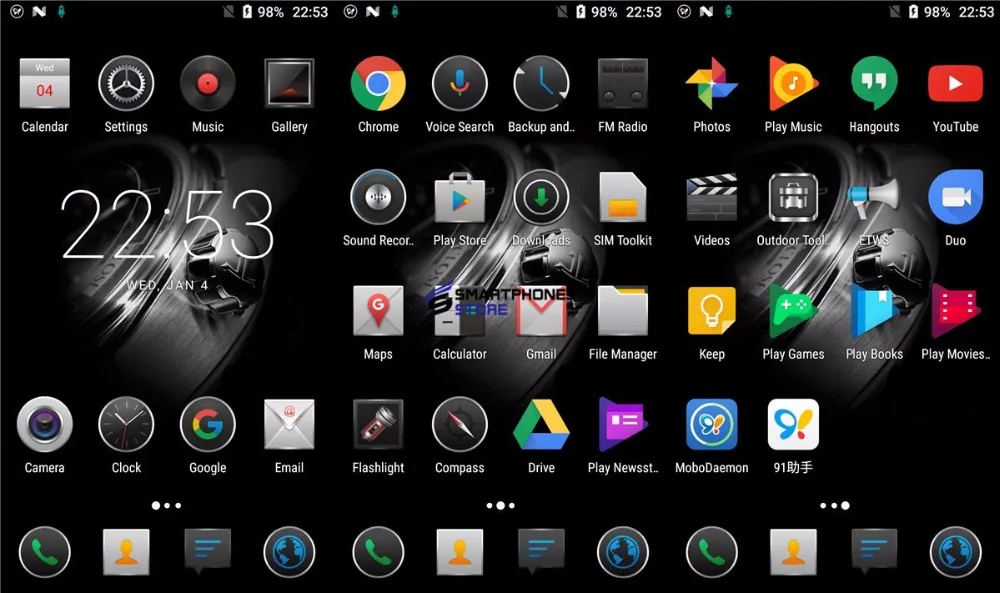Open the Clock app icon
1000x593 pixels.
pyautogui.click(x=126, y=424)
